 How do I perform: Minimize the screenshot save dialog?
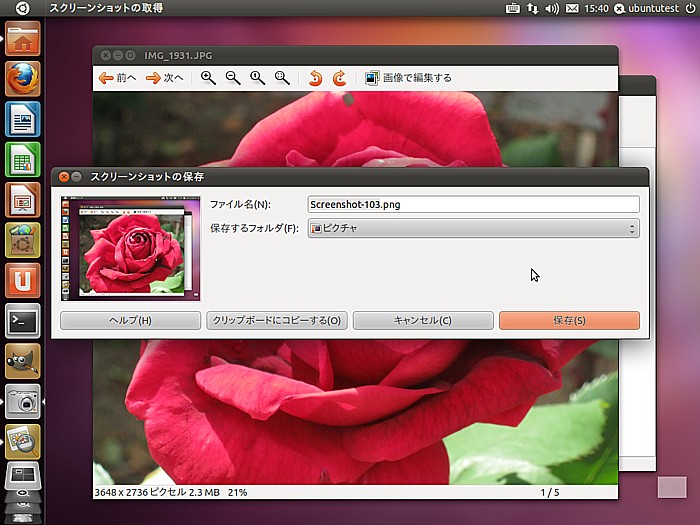click(x=76, y=177)
